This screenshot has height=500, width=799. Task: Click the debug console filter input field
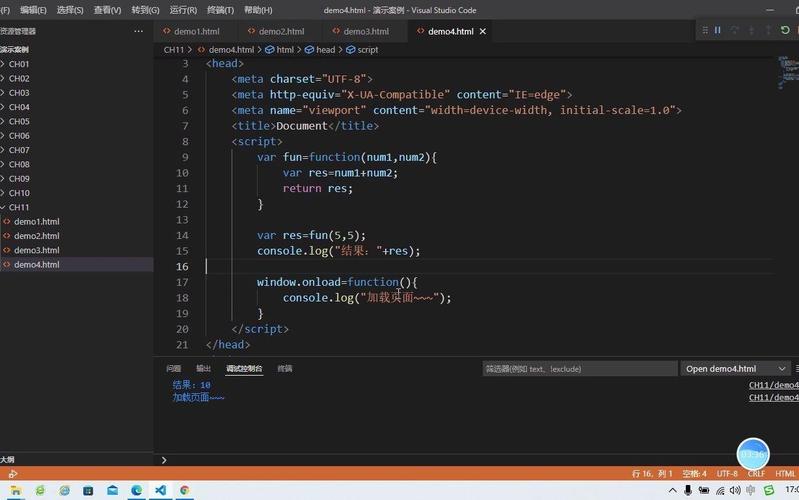(578, 369)
